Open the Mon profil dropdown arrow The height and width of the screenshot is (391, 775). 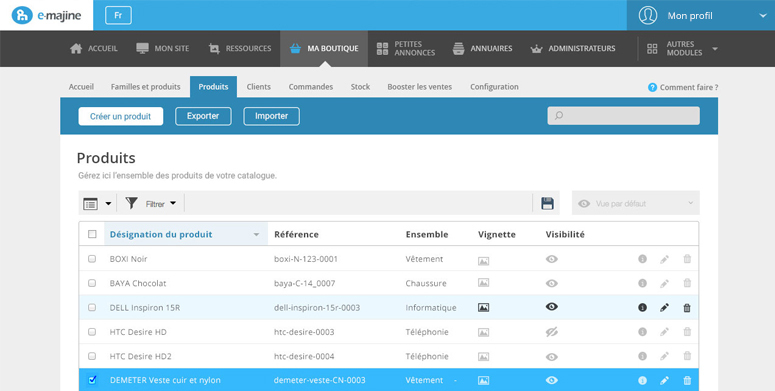(x=763, y=16)
